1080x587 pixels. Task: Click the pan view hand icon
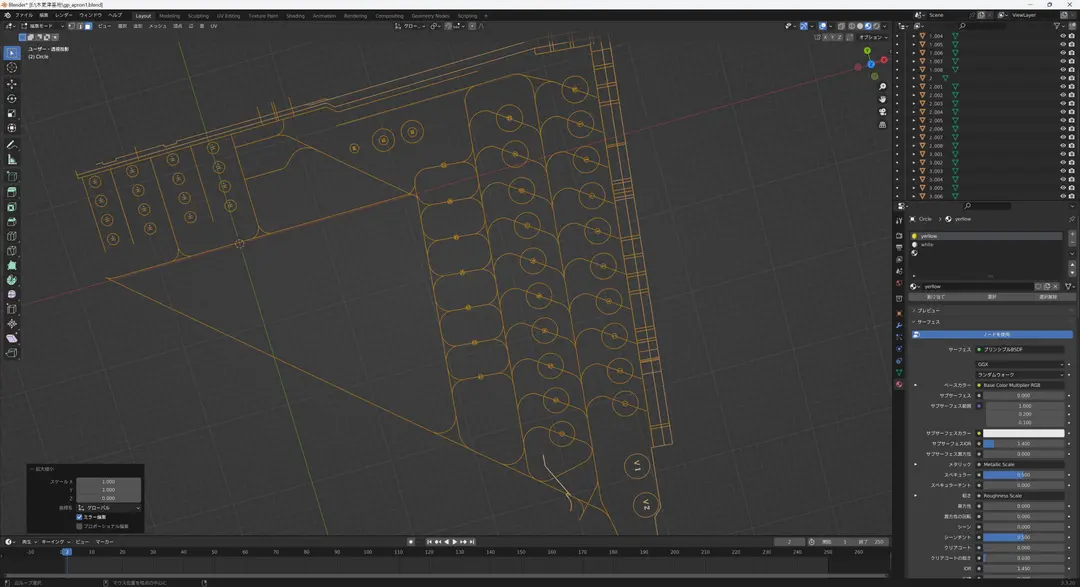click(x=882, y=99)
